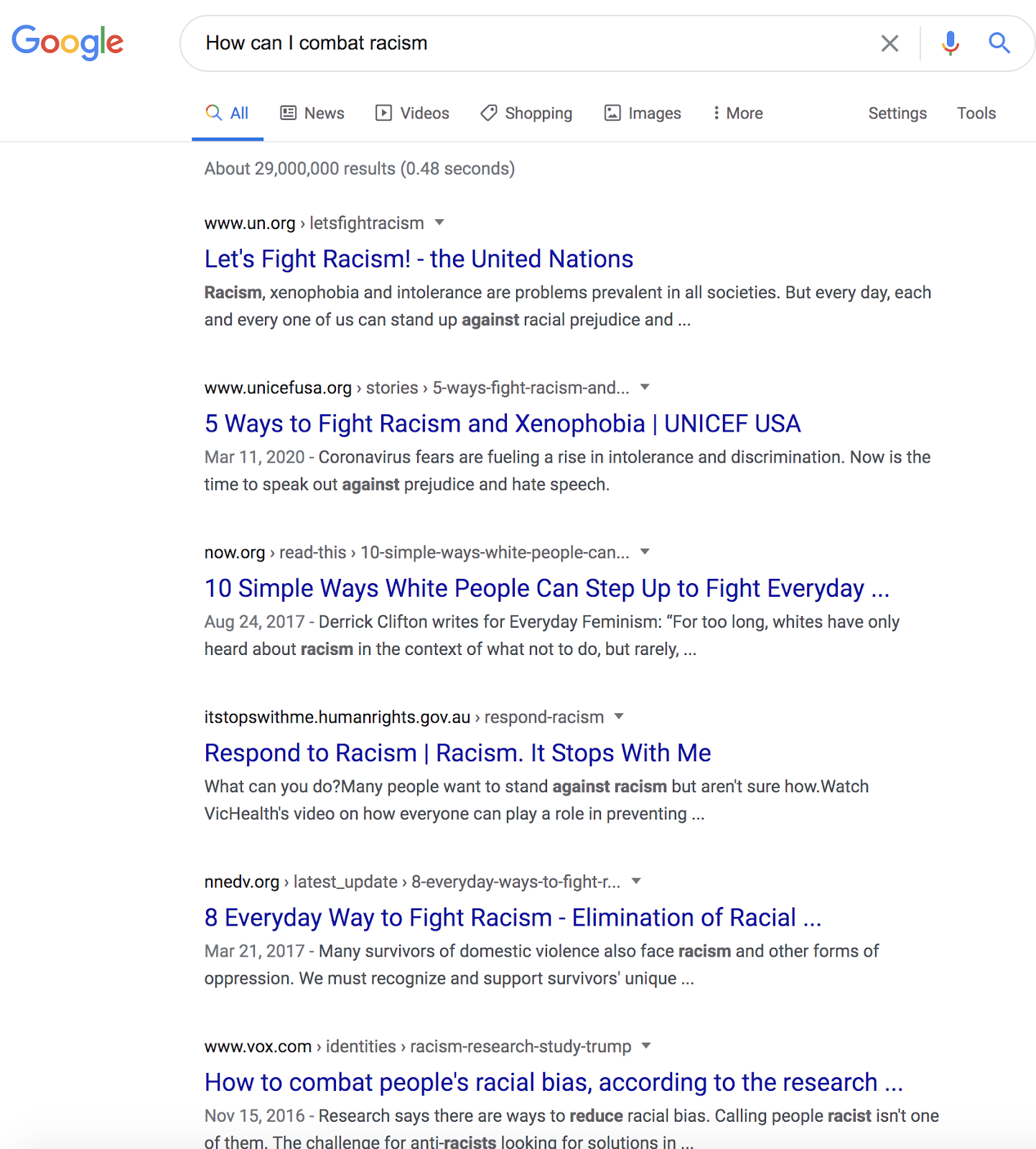Open "10 Simple Ways White People Can Step Up" link
1036x1149 pixels.
[547, 588]
